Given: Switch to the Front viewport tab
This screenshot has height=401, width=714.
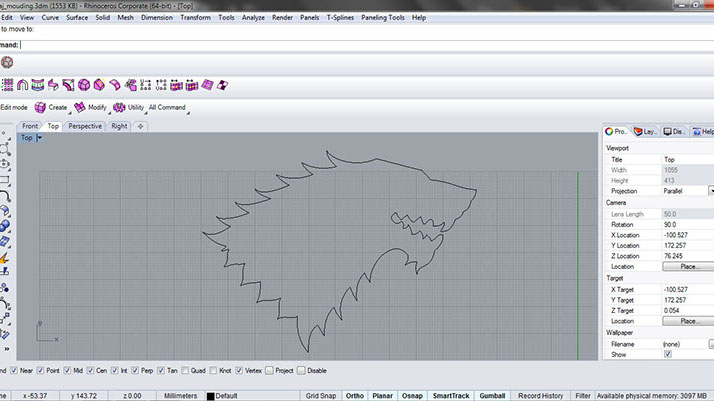Looking at the screenshot, I should pos(30,126).
